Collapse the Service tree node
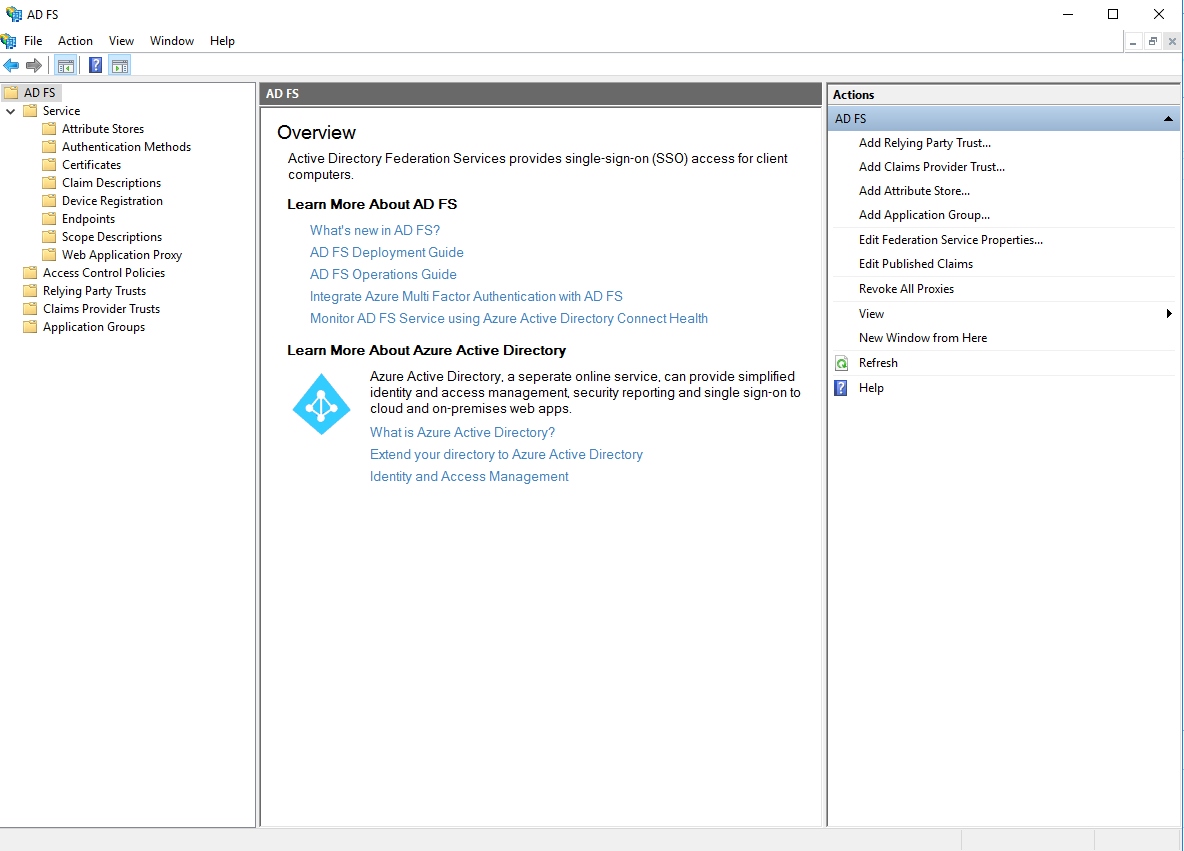 11,111
